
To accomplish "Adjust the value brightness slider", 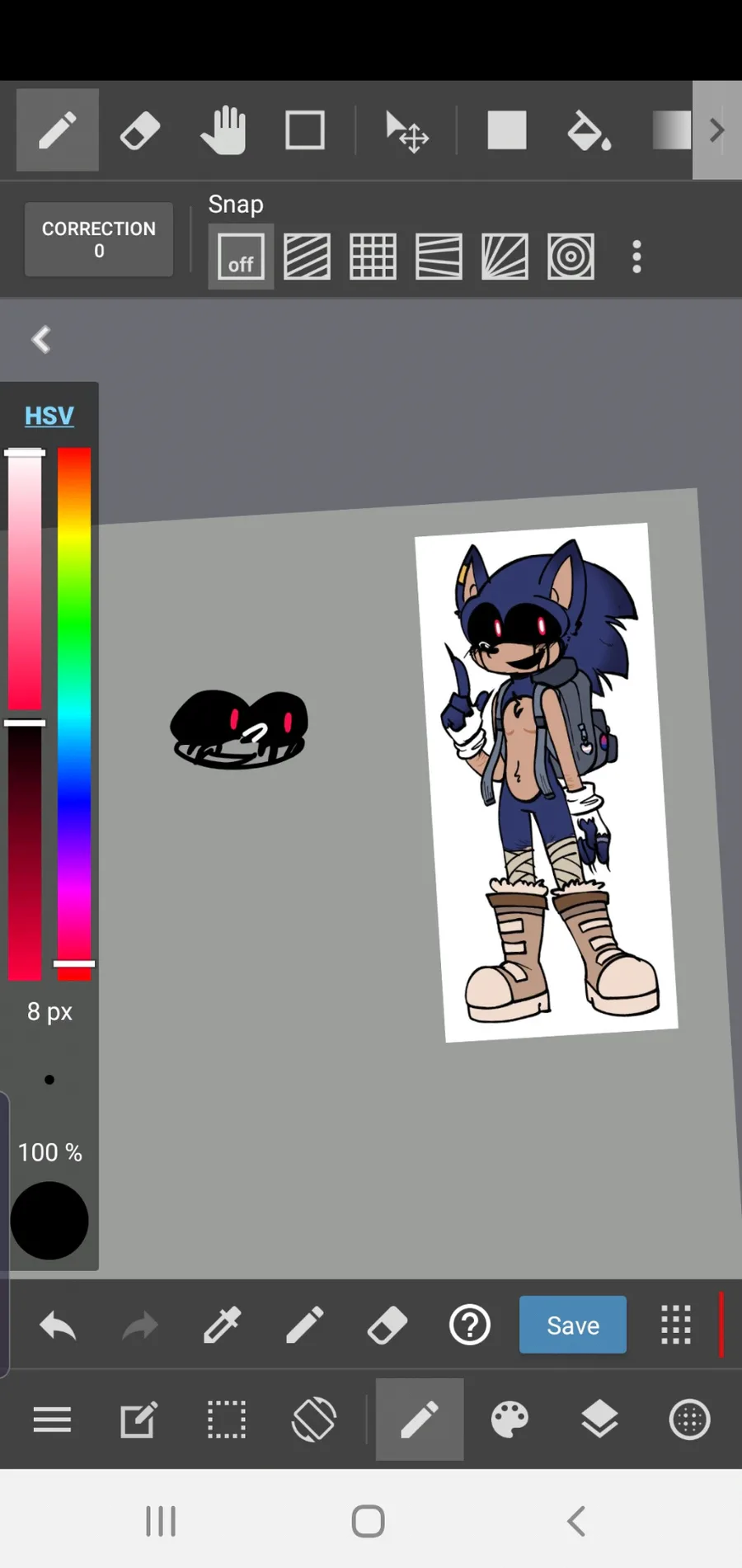I will pyautogui.click(x=25, y=850).
